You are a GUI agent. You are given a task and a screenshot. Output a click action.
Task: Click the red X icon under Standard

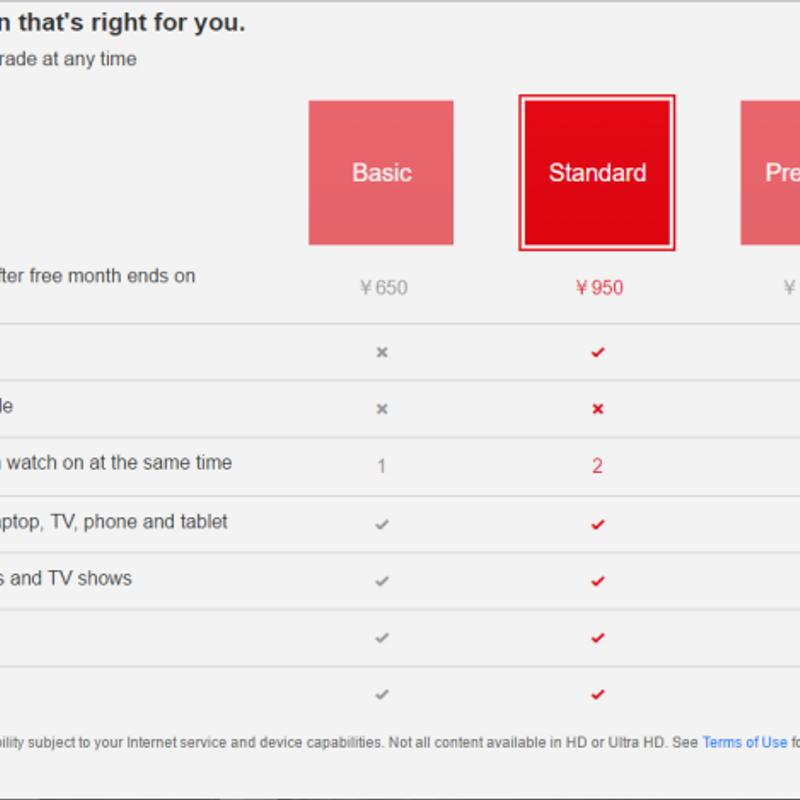(597, 409)
